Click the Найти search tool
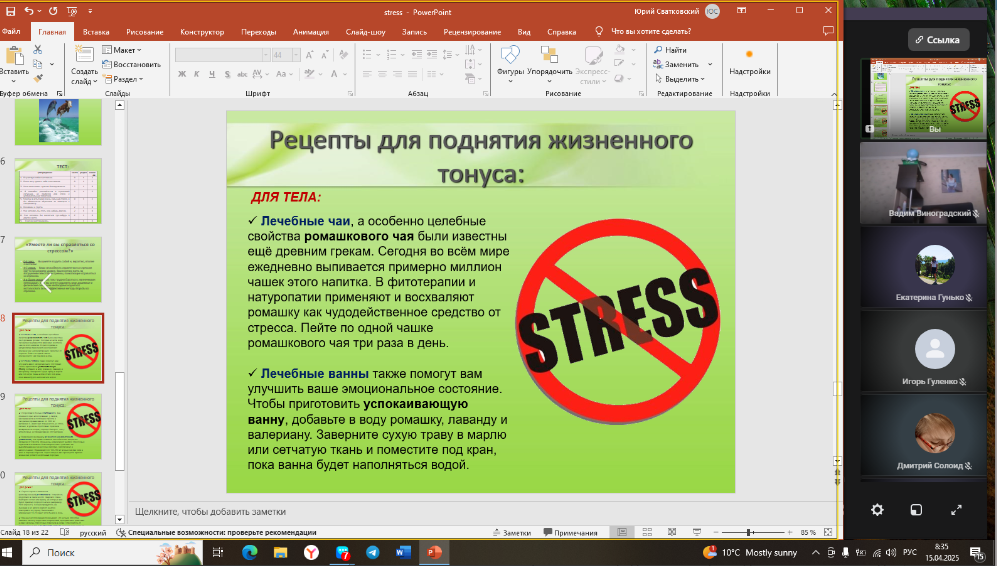Viewport: 997px width, 566px height. tap(670, 50)
